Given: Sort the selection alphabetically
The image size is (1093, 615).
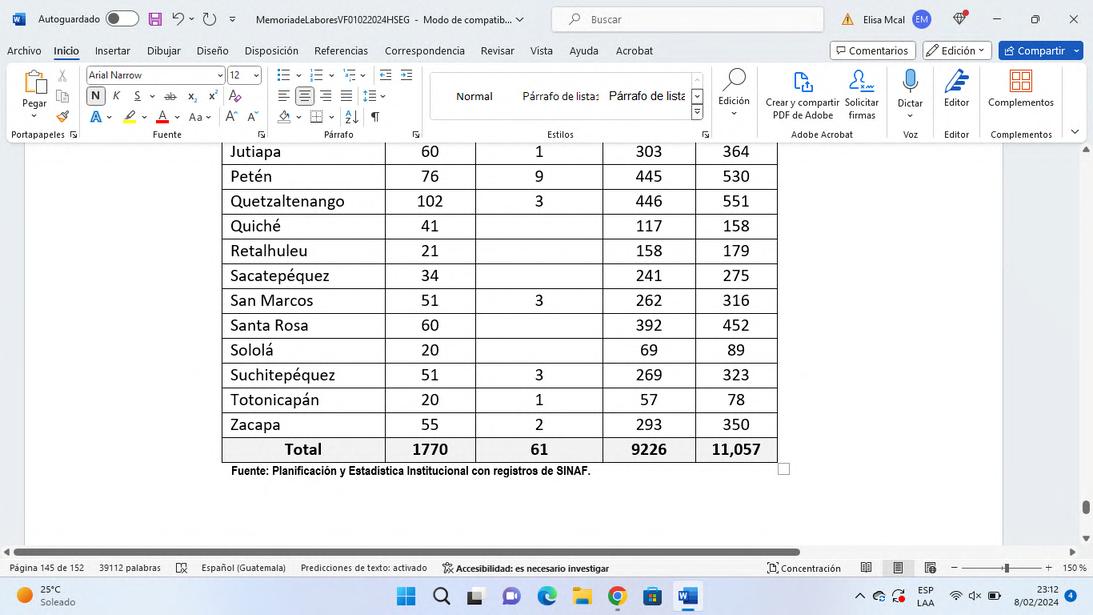Looking at the screenshot, I should coord(352,116).
